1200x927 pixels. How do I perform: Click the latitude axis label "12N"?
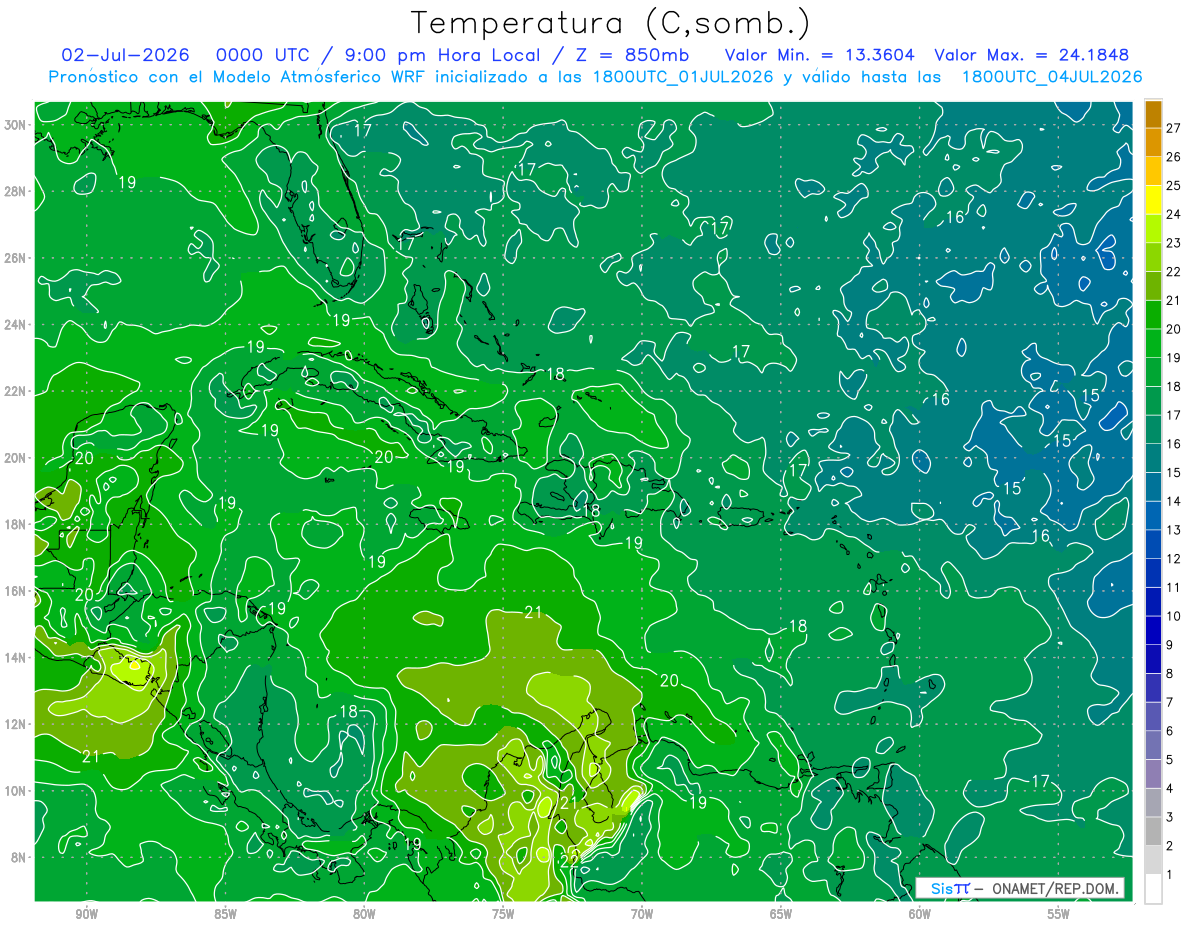(x=15, y=724)
